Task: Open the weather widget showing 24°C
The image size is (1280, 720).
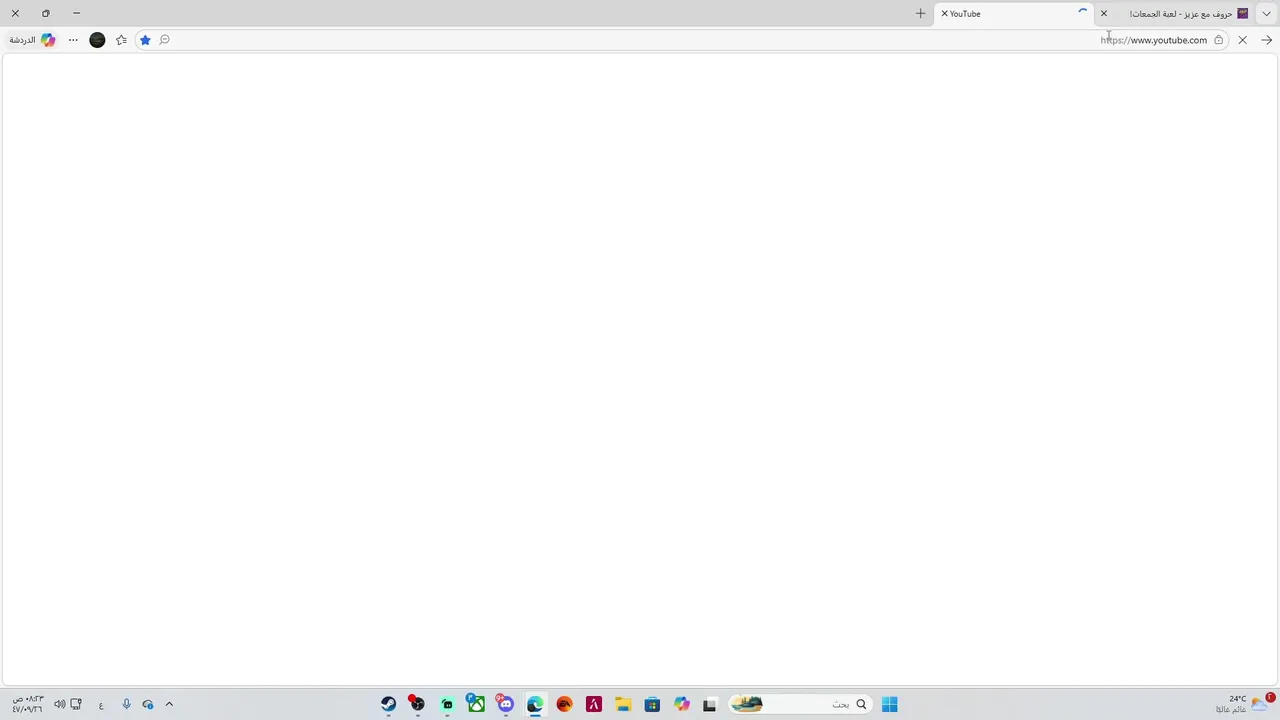Action: coord(1243,704)
